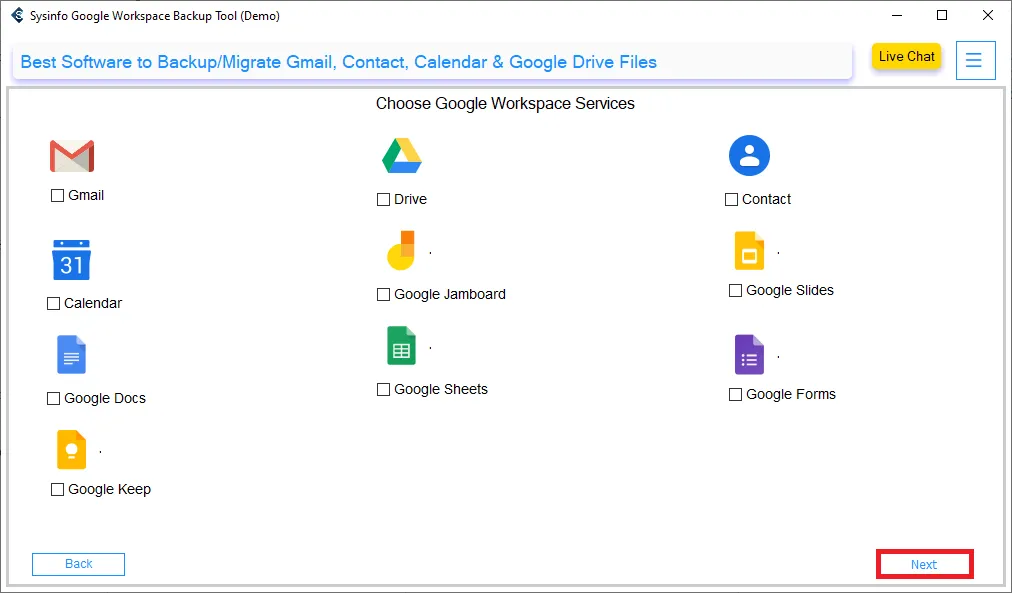Image resolution: width=1012 pixels, height=593 pixels.
Task: Toggle the Google Sheets checkbox
Action: coord(384,390)
